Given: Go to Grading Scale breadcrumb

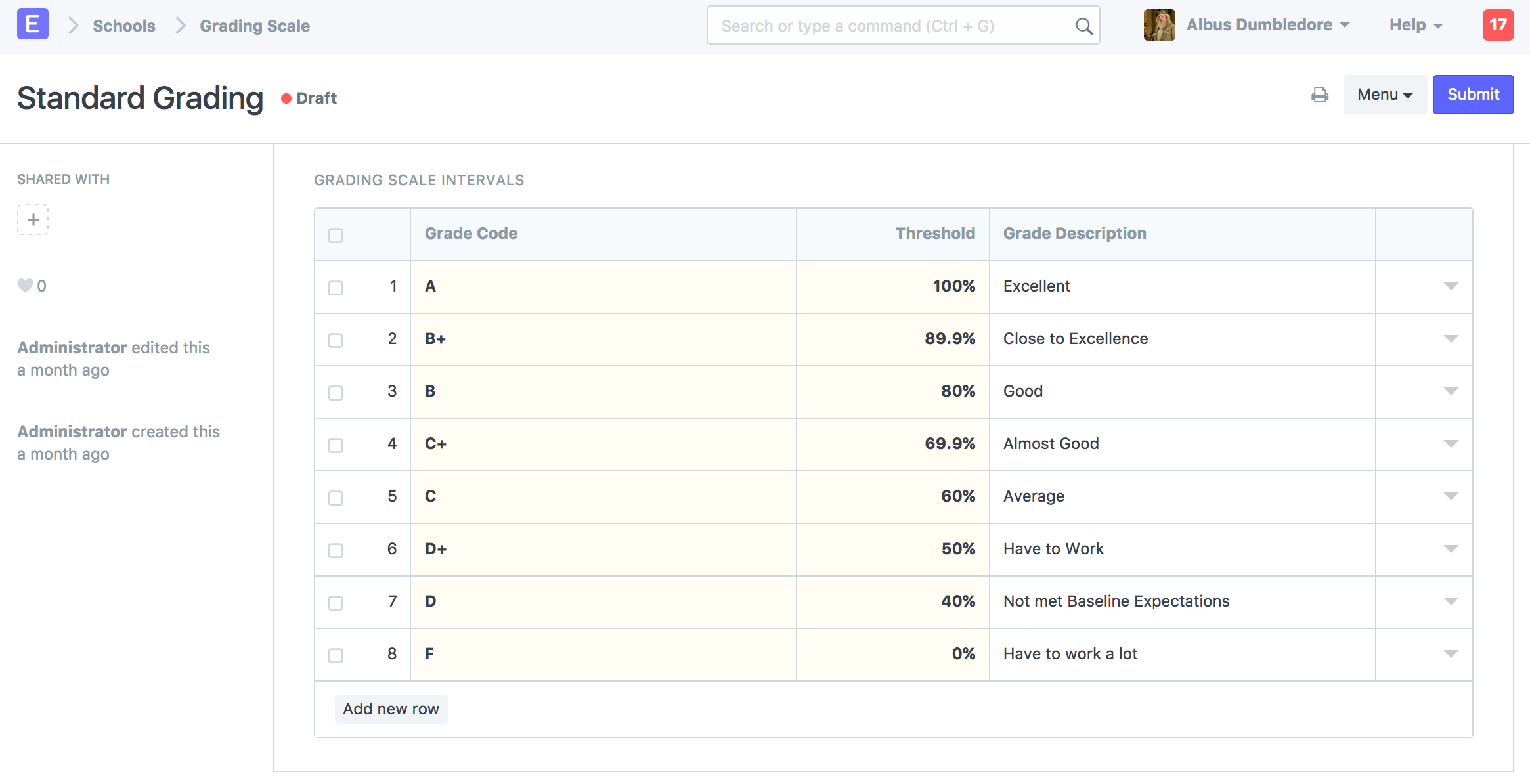Looking at the screenshot, I should [x=255, y=26].
